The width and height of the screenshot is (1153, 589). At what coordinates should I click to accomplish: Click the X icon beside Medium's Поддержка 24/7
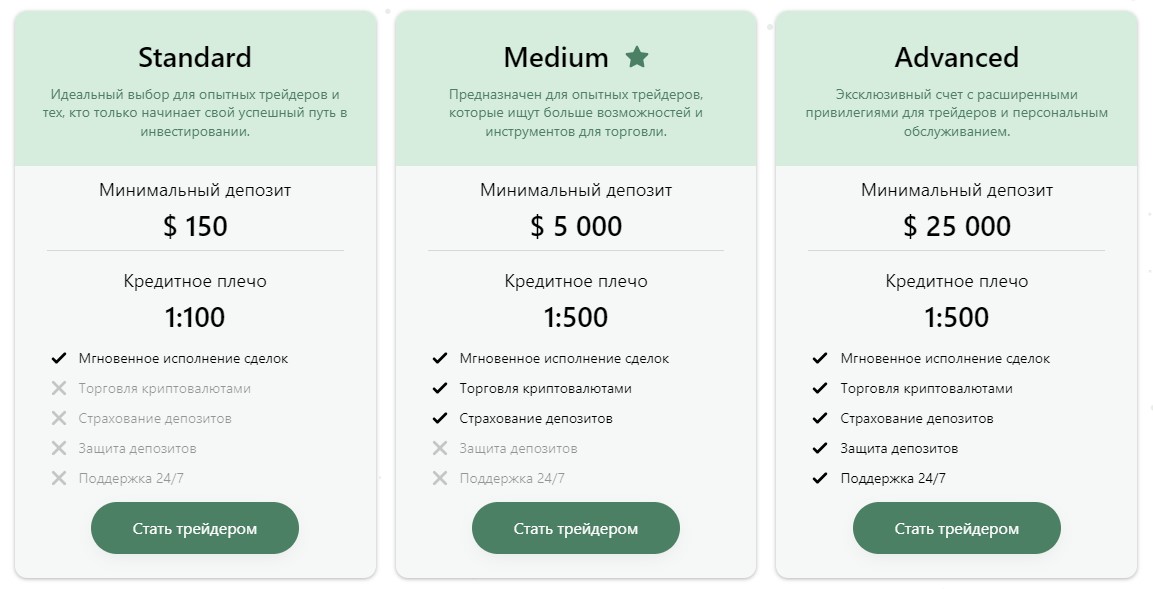click(x=439, y=478)
